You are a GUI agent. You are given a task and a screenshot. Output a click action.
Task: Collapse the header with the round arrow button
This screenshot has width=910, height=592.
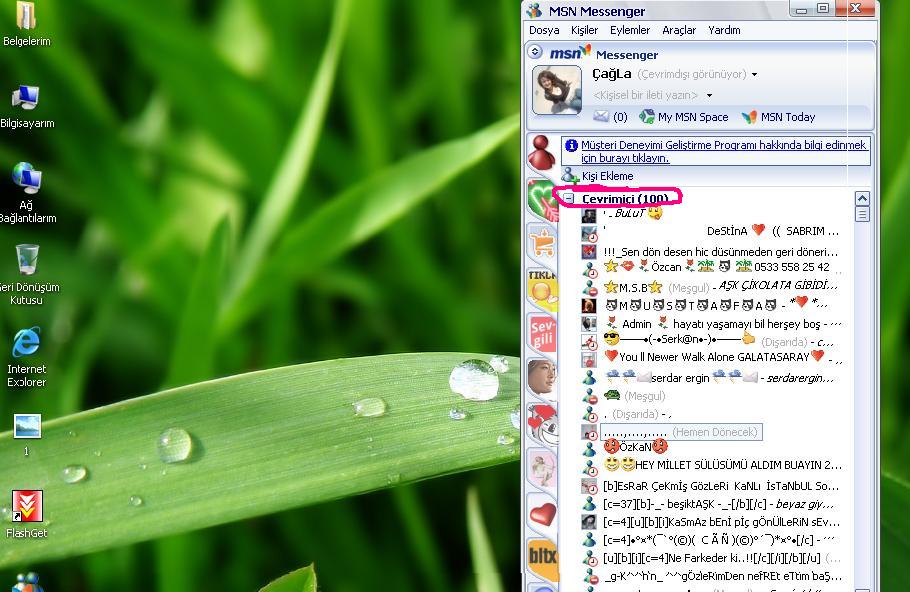(x=535, y=52)
